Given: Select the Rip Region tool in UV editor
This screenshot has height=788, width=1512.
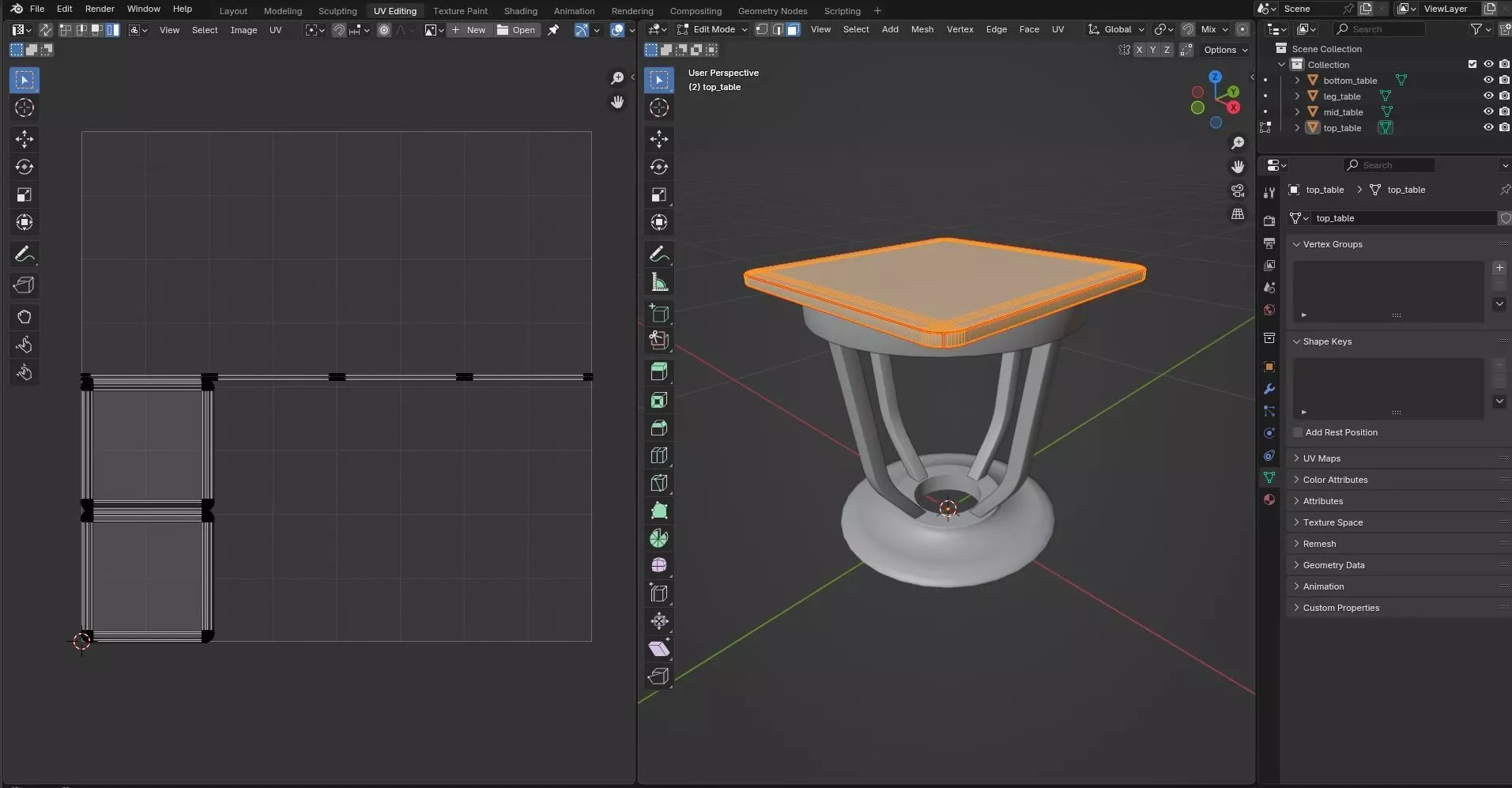Looking at the screenshot, I should 25,285.
